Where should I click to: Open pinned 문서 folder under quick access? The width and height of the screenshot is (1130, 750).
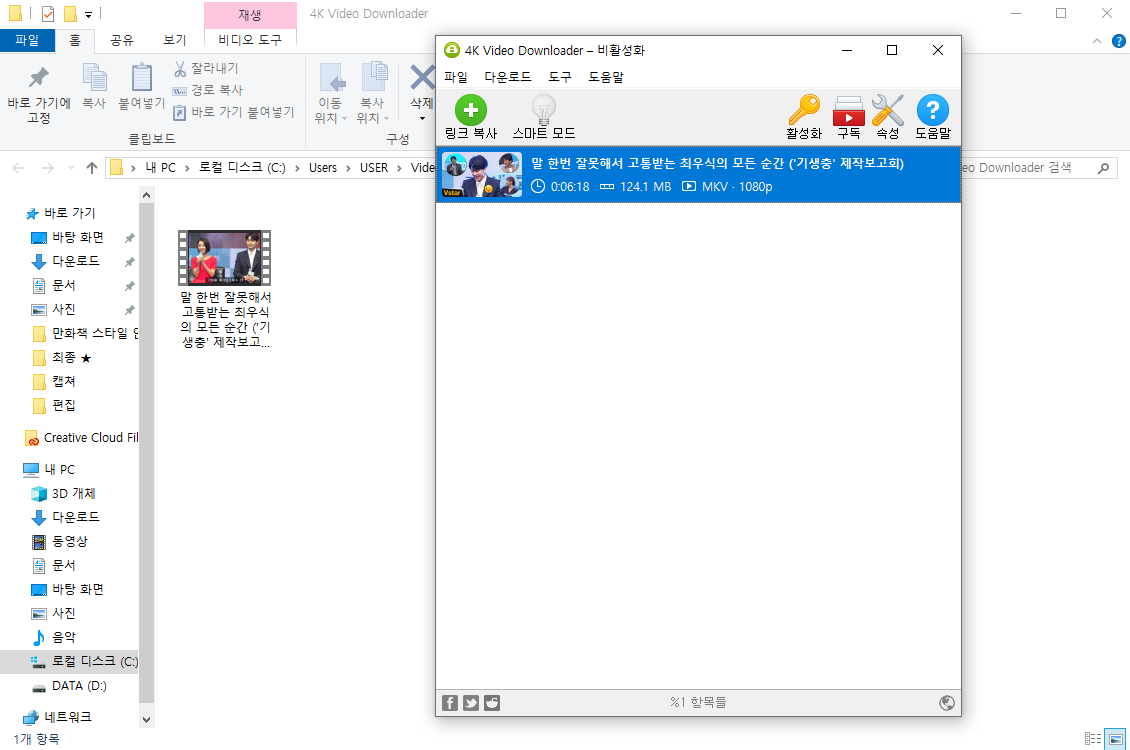[x=63, y=285]
